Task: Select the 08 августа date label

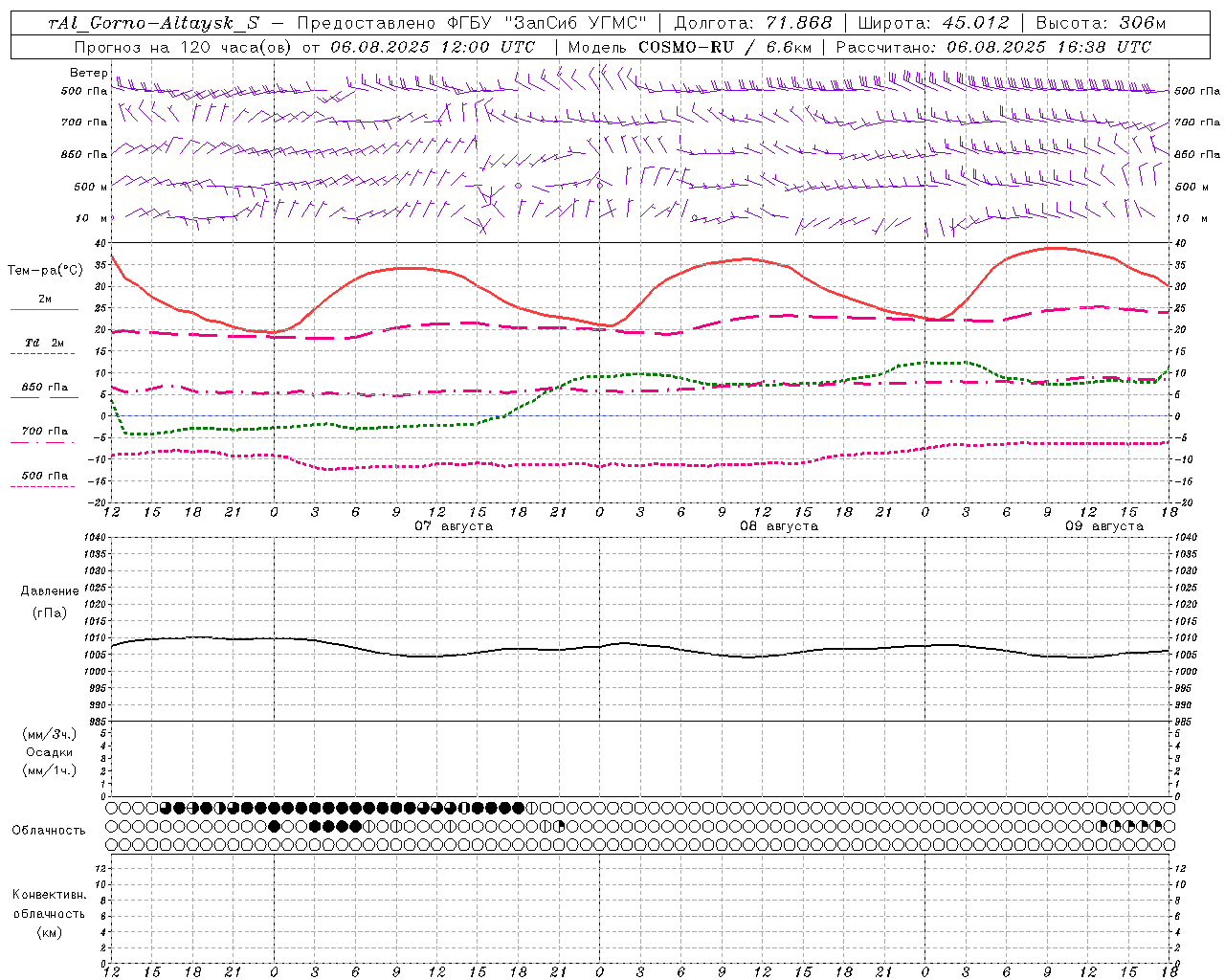Action: (x=779, y=526)
